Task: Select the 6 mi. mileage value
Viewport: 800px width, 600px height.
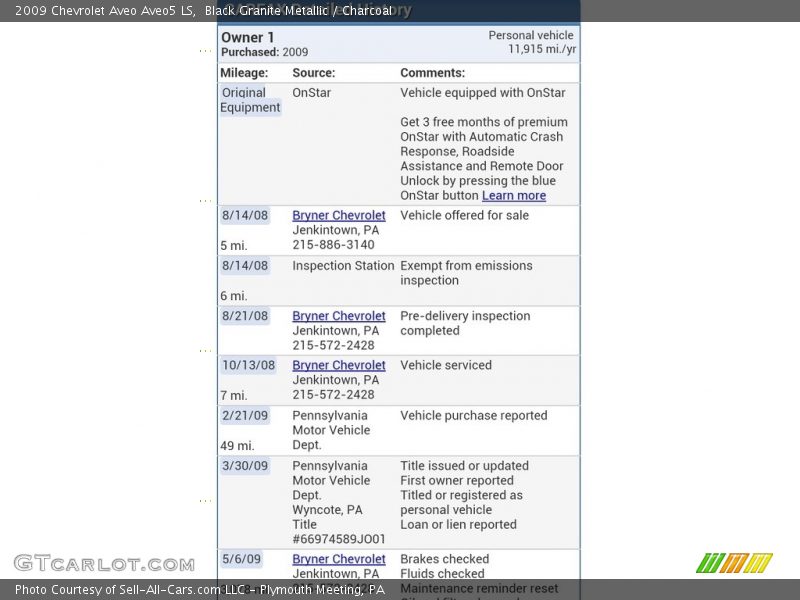Action: tap(234, 296)
